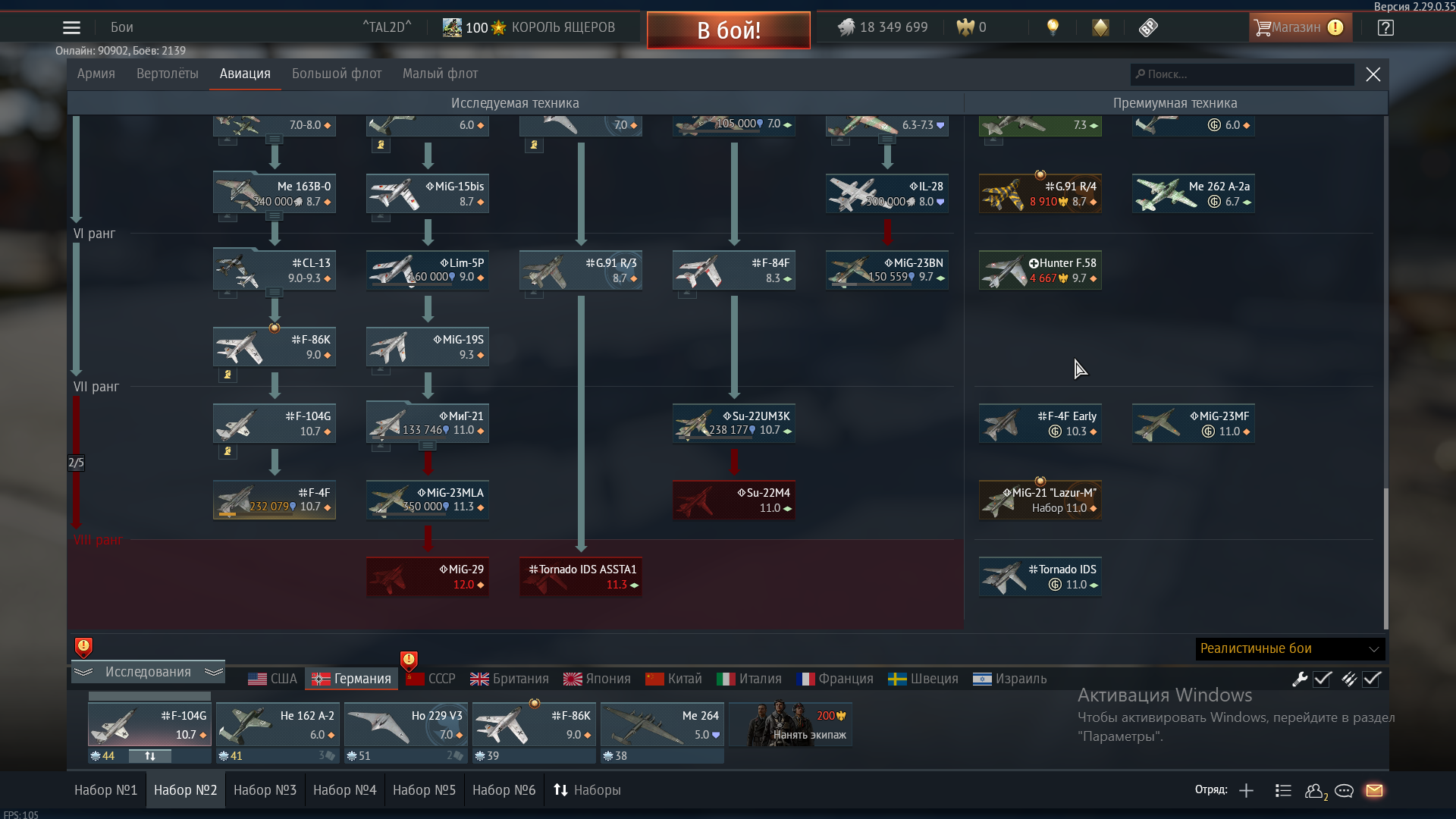Select the MiG-29 vehicle card in tree
The height and width of the screenshot is (819, 1456).
[428, 577]
